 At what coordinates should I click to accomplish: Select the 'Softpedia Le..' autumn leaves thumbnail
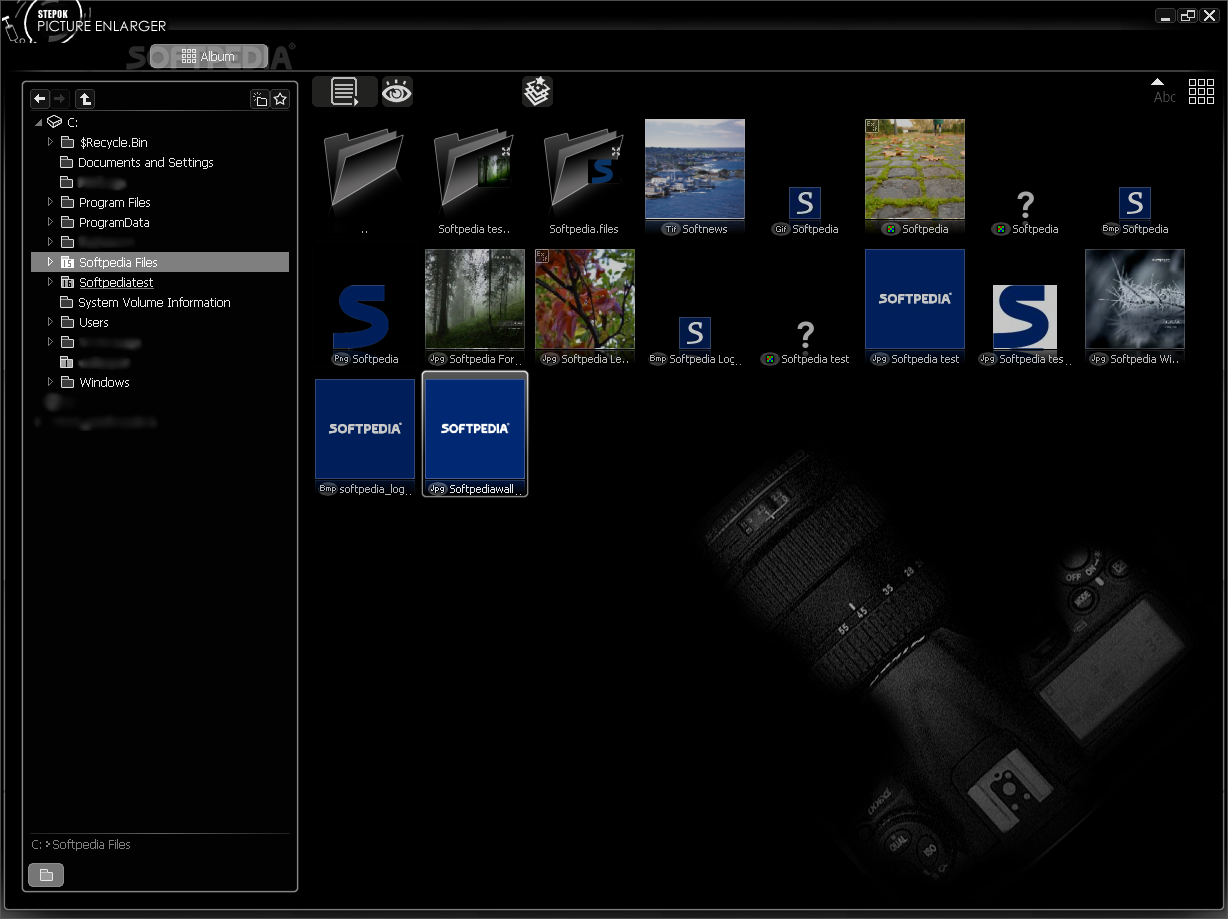pos(585,299)
